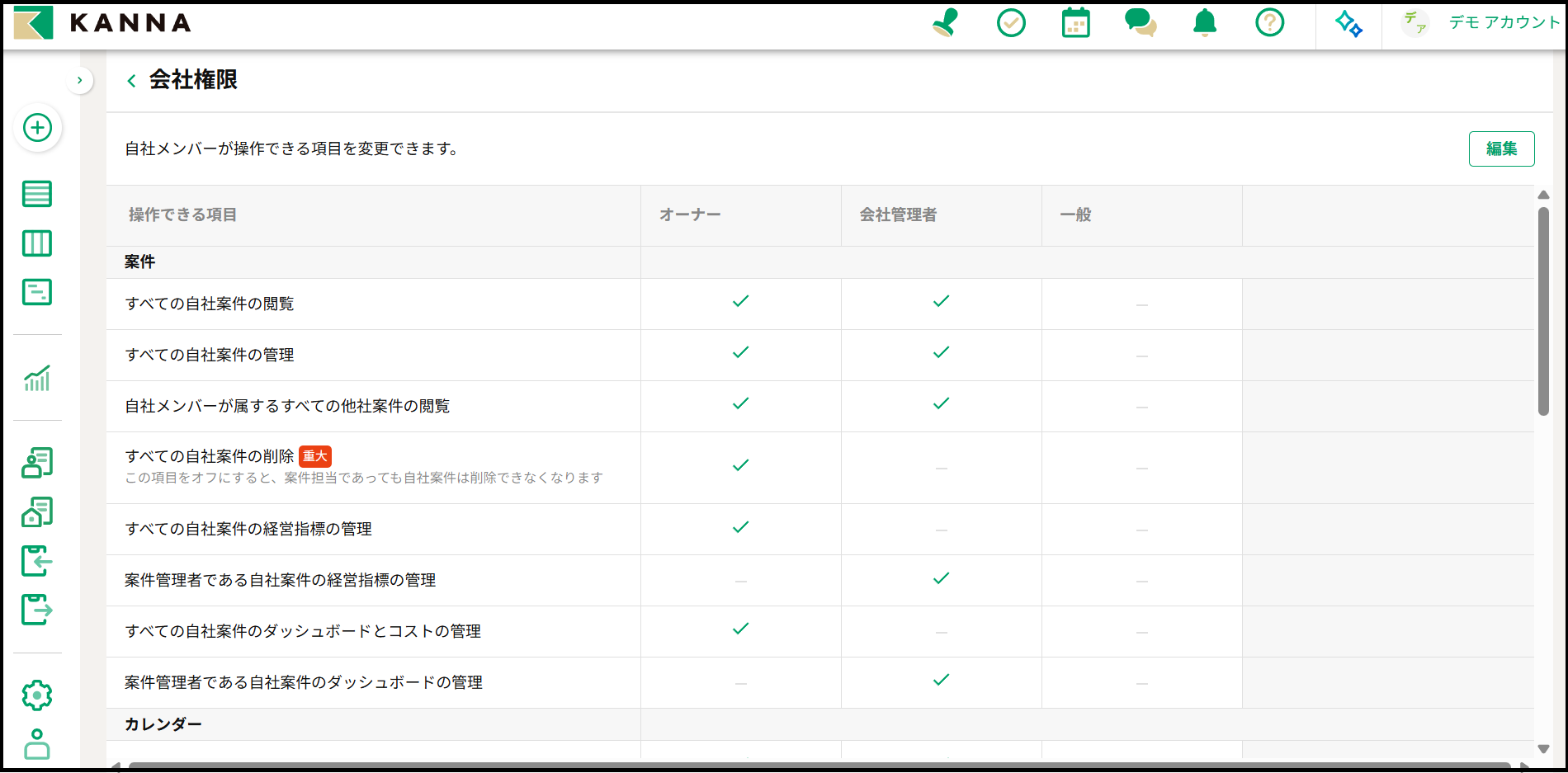Screen dimensions: 1568x773
Task: Click owner checkmark for すべての自社案件の削除
Action: pos(741,465)
